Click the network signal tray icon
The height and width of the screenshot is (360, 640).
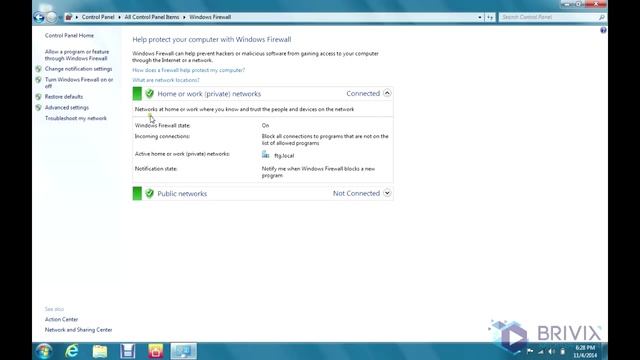click(541, 351)
